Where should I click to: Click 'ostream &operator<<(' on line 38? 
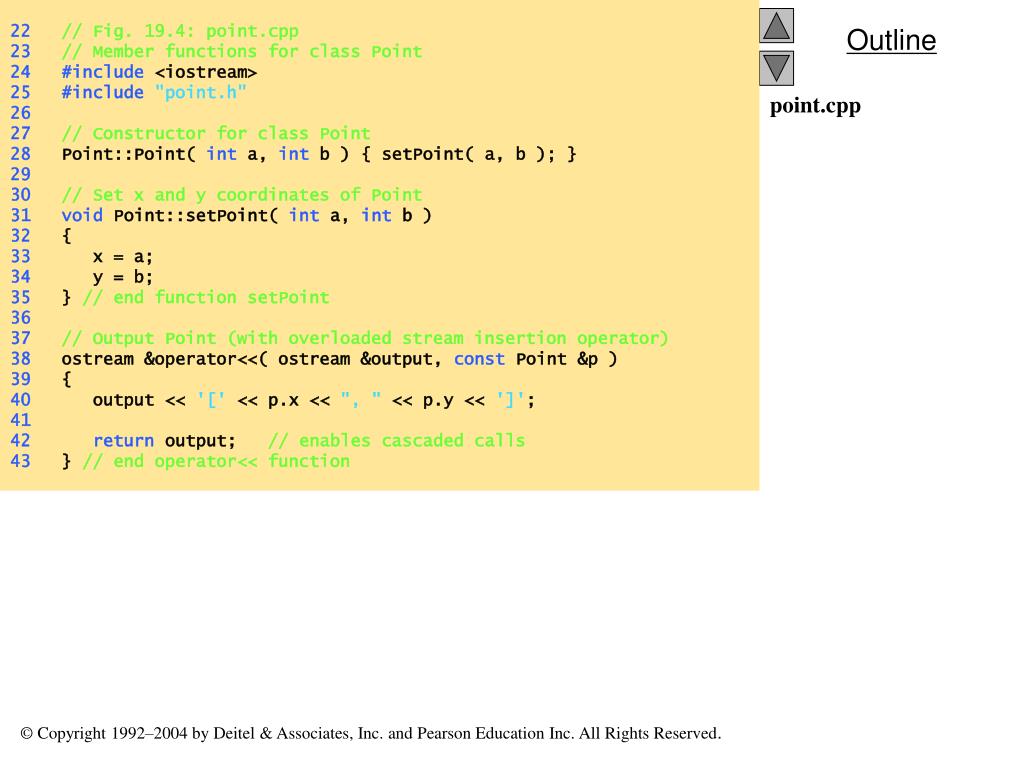pyautogui.click(x=165, y=359)
